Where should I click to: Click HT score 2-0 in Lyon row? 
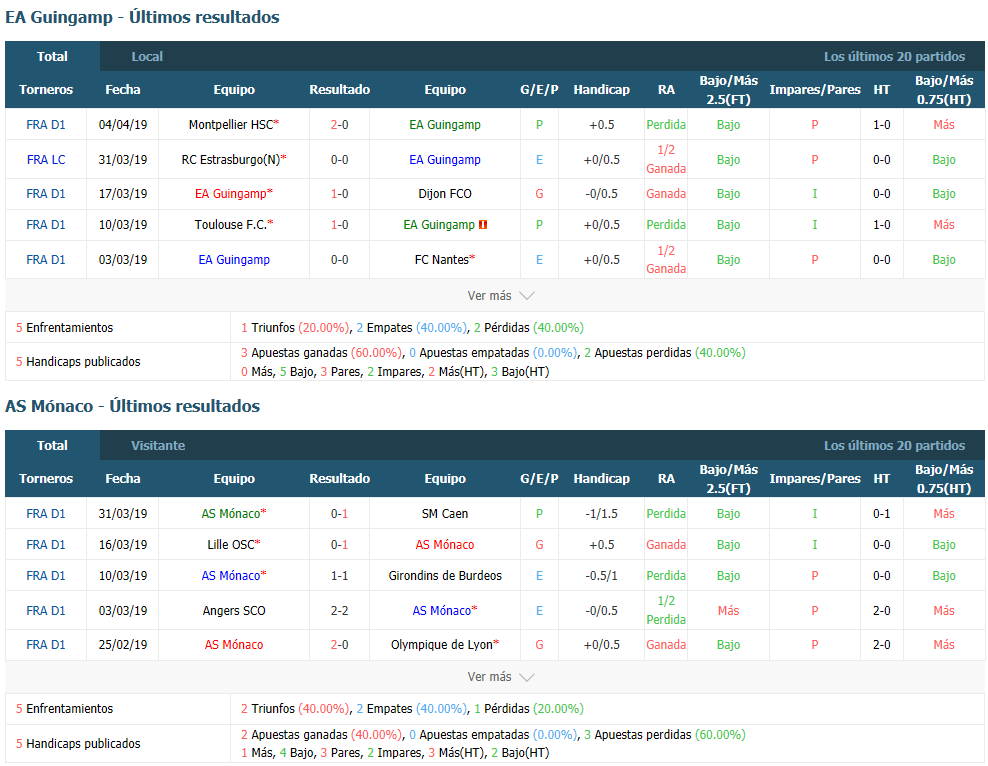(x=882, y=644)
